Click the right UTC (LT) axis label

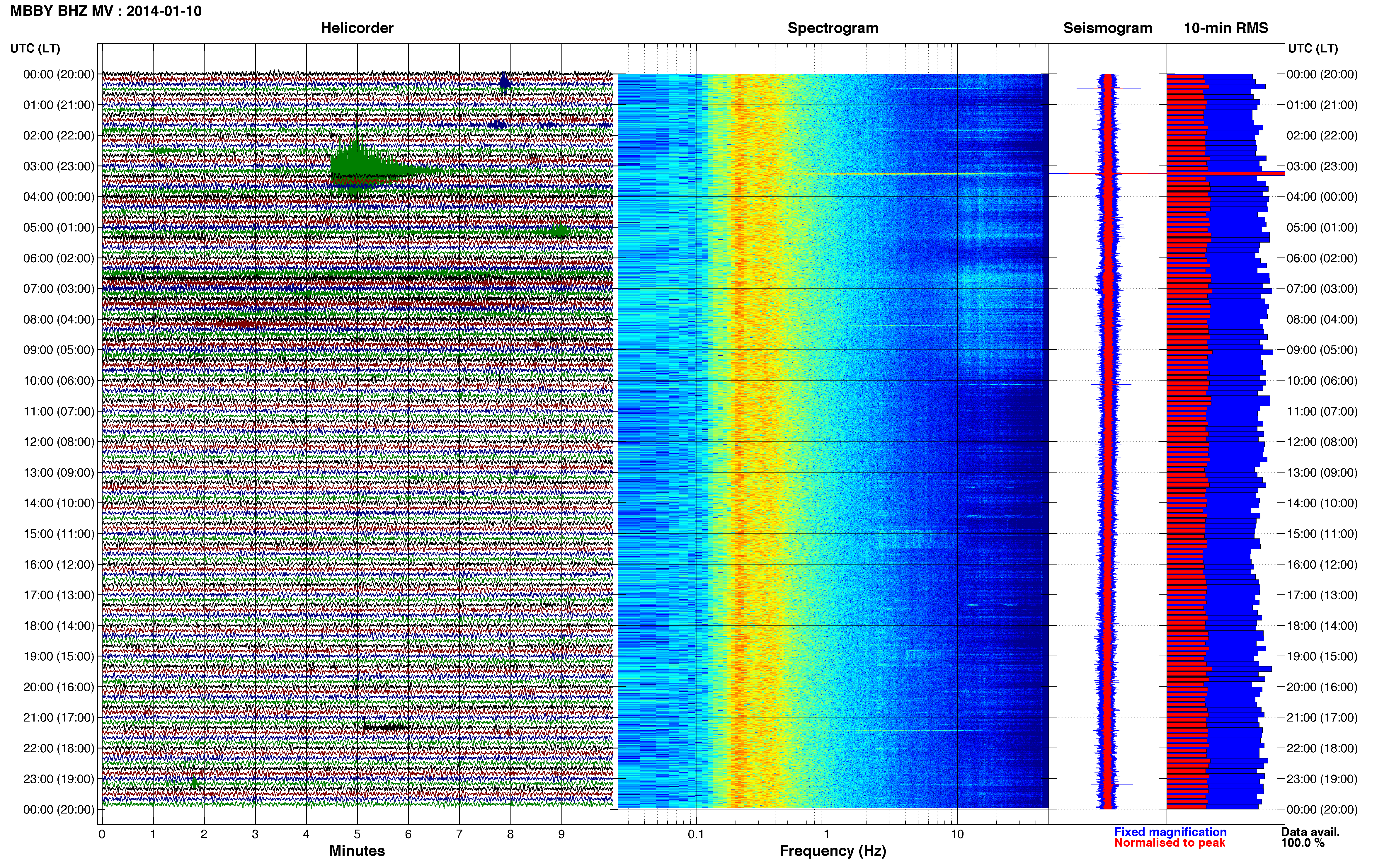(1313, 48)
